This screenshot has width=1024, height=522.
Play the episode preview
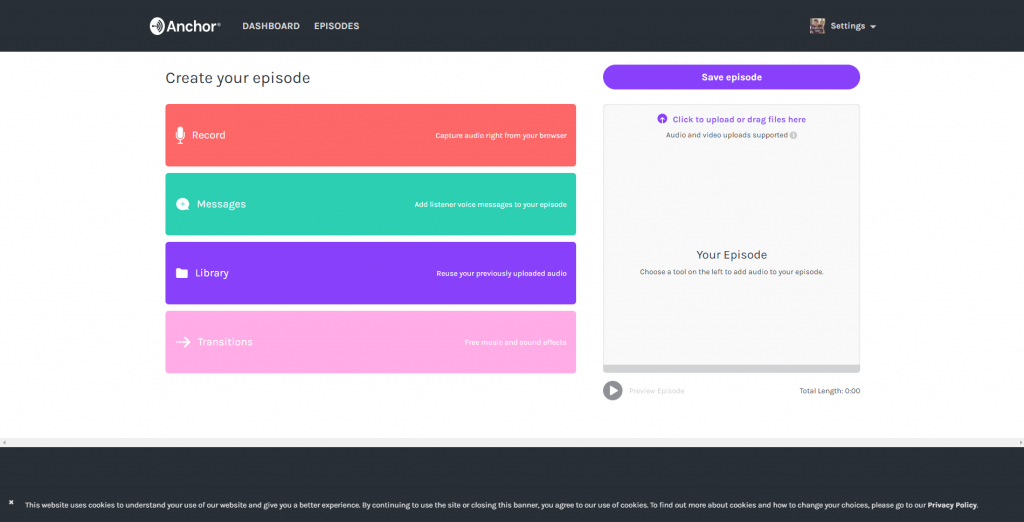[x=613, y=391]
